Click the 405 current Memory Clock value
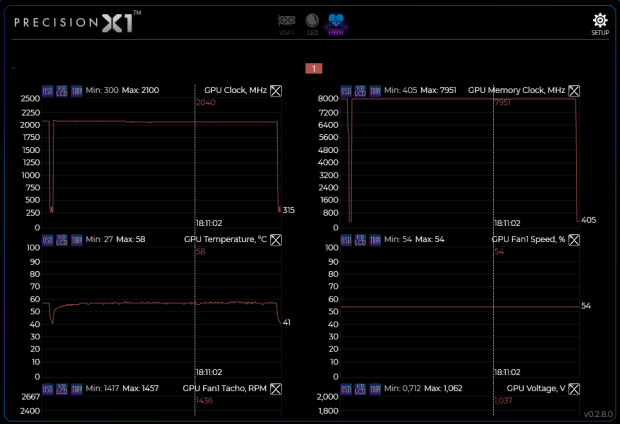 588,220
